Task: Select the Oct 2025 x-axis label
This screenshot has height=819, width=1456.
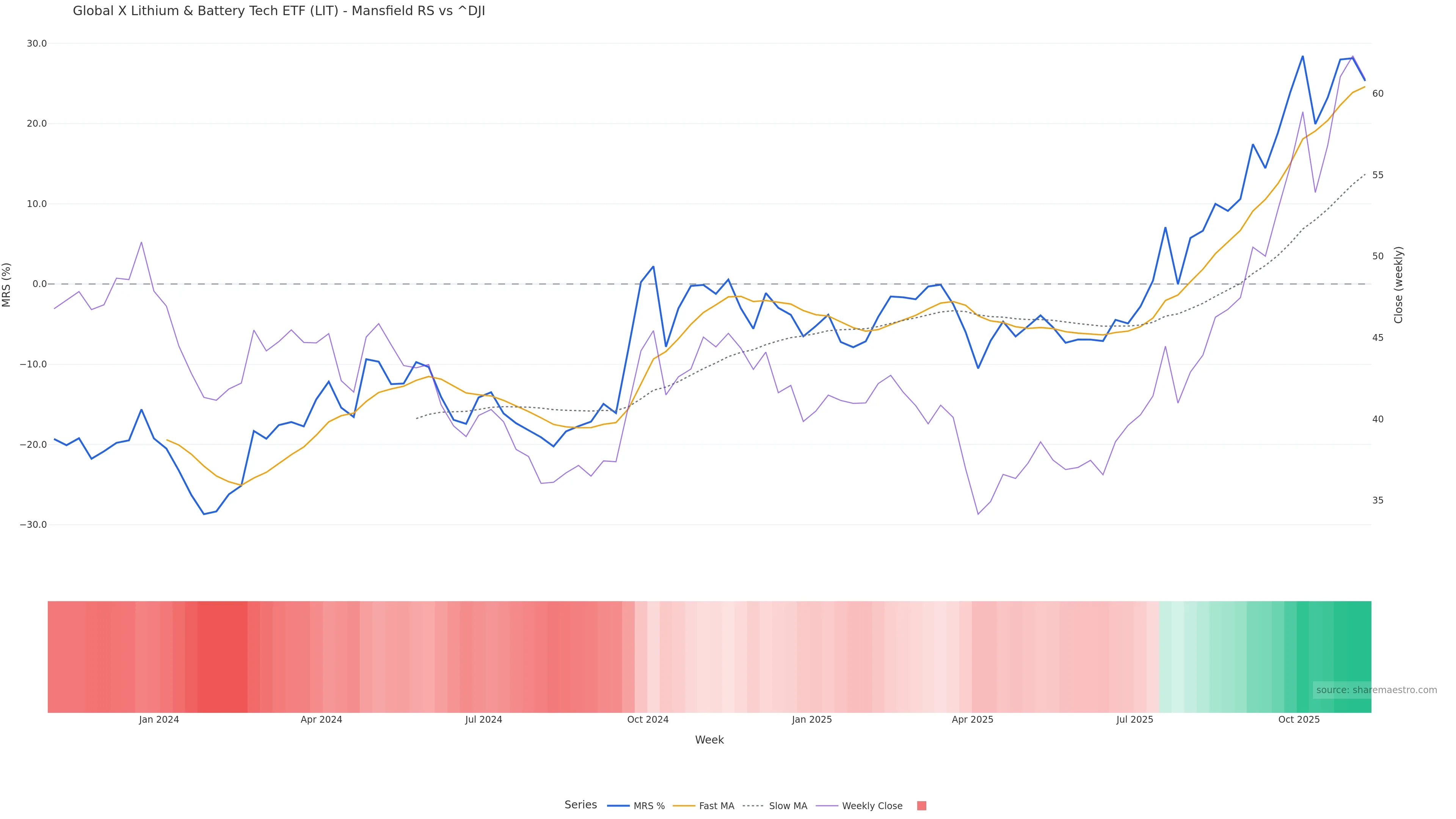Action: pyautogui.click(x=1299, y=720)
